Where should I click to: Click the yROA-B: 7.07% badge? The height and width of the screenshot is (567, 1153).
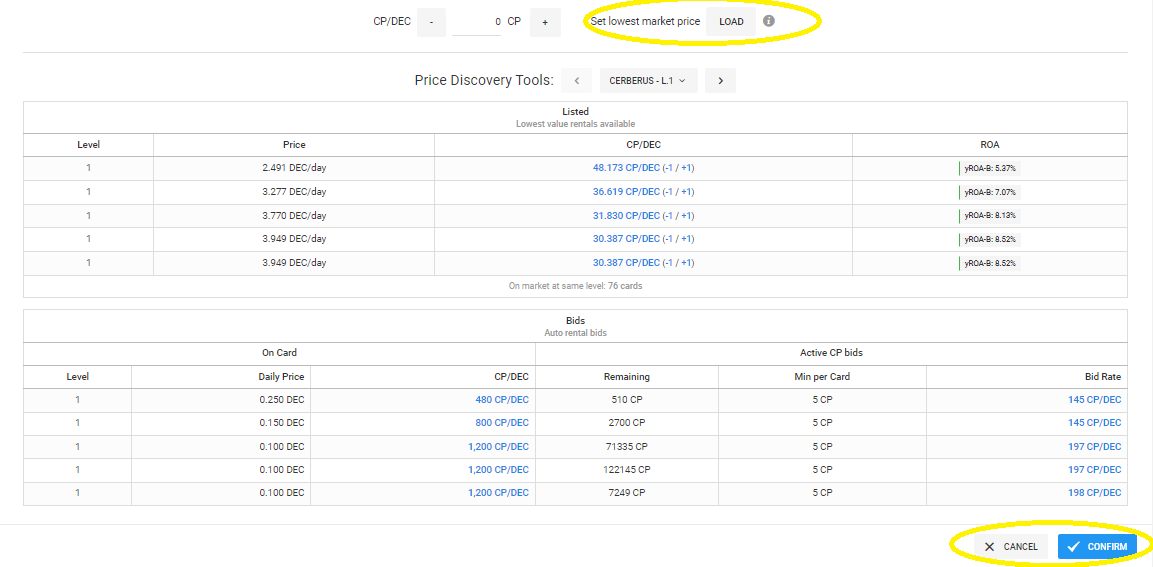click(x=990, y=193)
